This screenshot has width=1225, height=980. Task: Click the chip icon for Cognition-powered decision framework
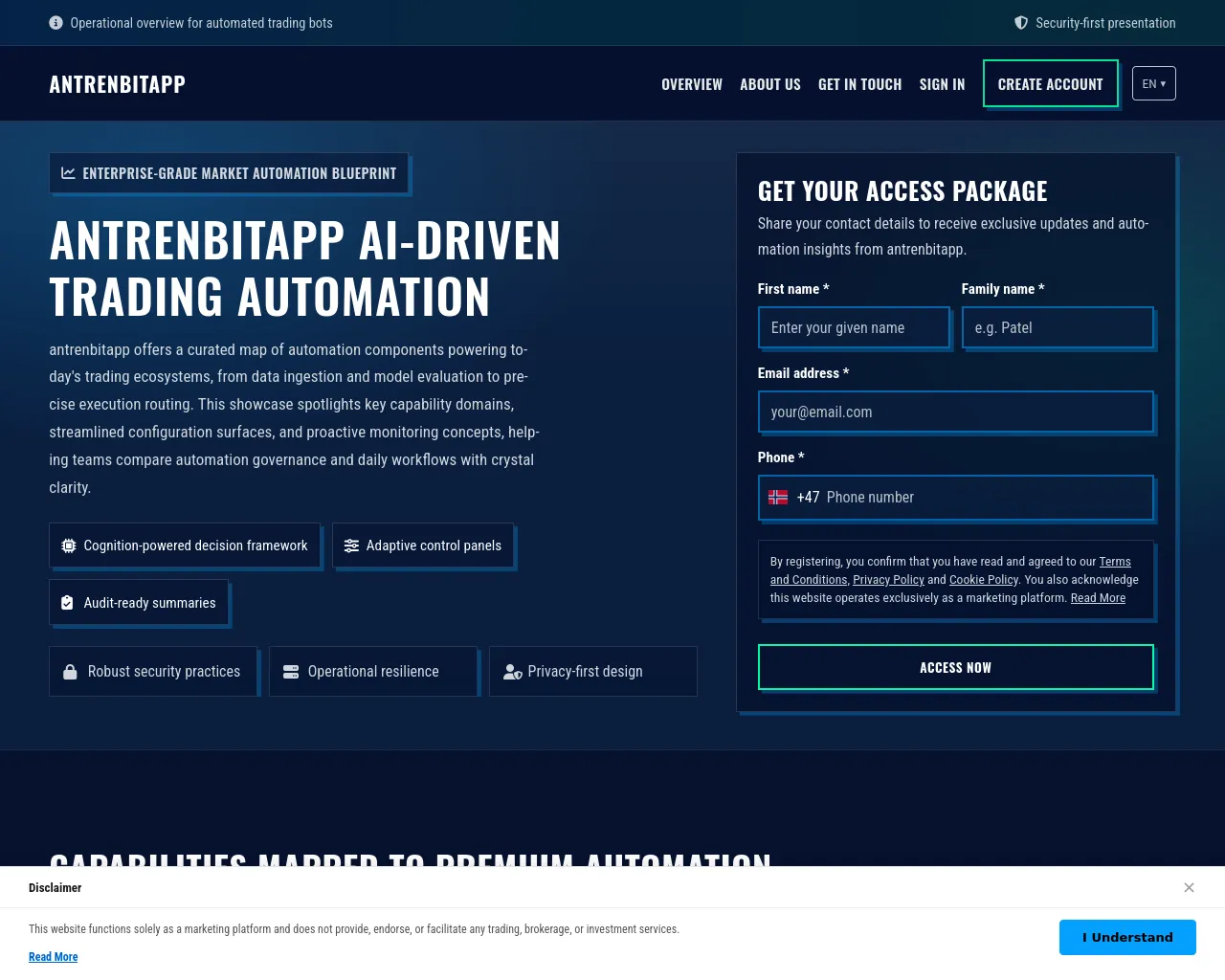69,546
